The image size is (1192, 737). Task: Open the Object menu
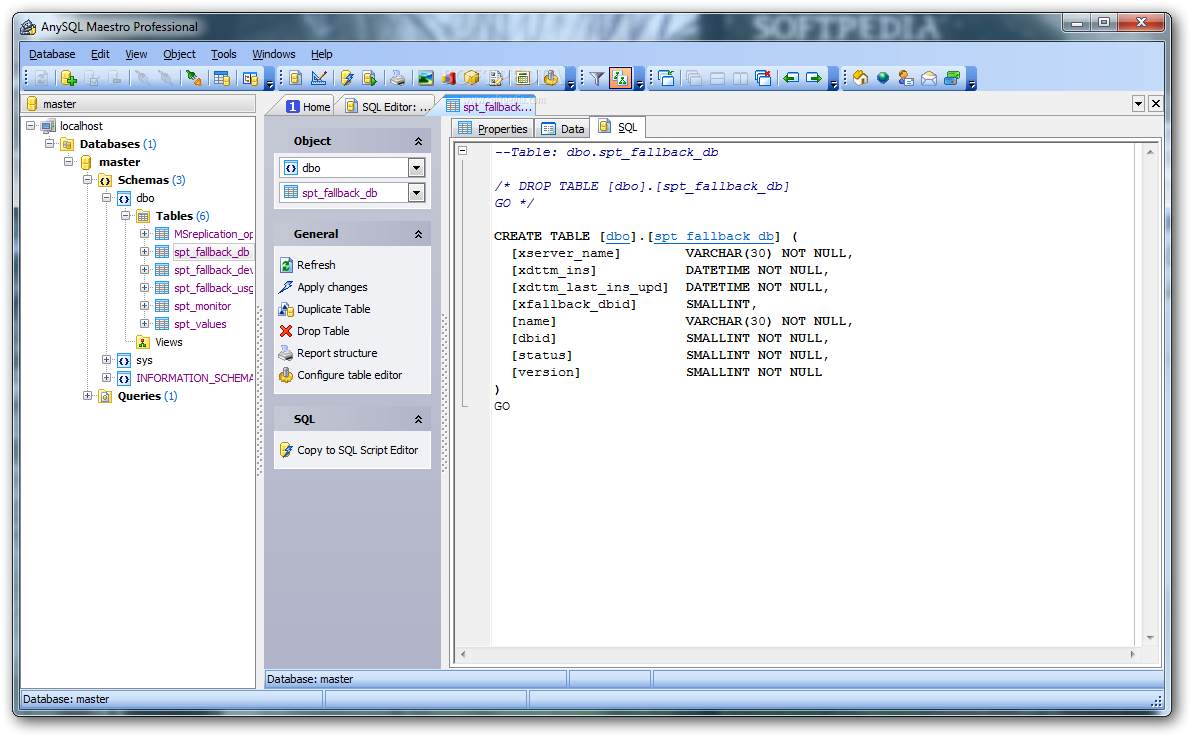(x=179, y=55)
